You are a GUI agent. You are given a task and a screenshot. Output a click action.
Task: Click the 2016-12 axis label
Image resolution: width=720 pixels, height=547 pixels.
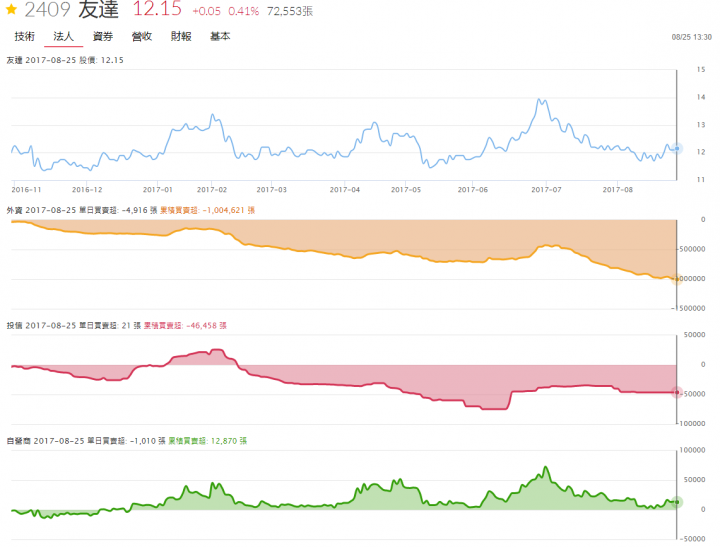coord(87,190)
